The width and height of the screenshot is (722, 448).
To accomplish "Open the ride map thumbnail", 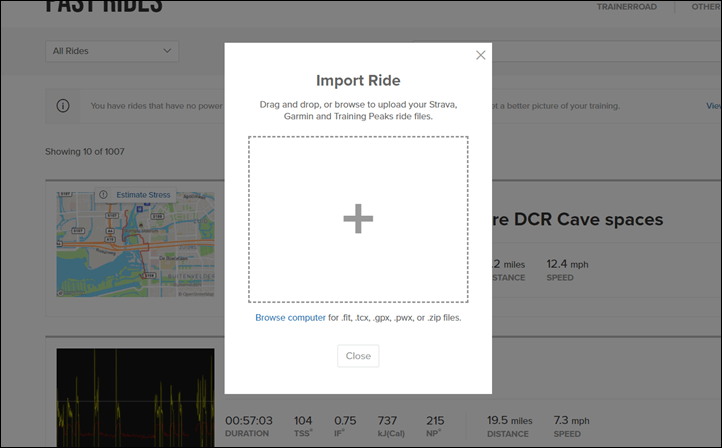I will [135, 244].
